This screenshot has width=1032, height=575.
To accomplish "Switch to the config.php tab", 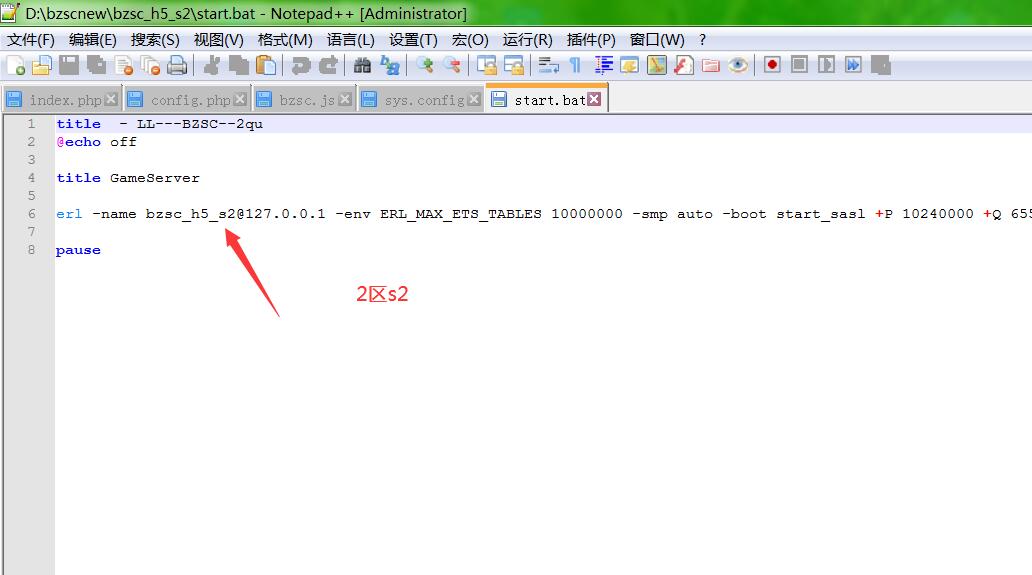I will pyautogui.click(x=189, y=100).
